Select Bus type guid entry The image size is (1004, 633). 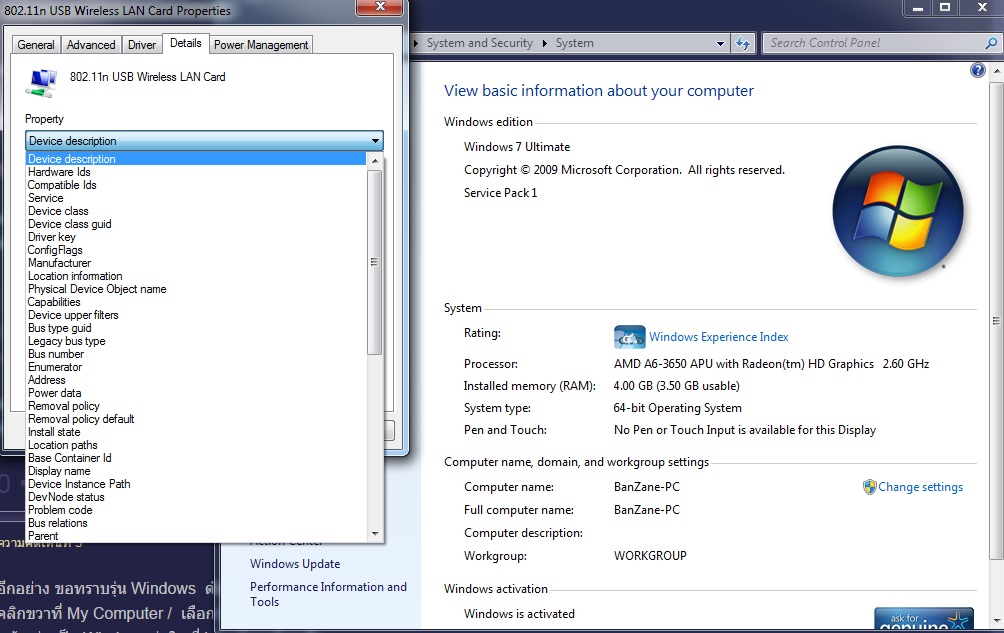pyautogui.click(x=196, y=328)
